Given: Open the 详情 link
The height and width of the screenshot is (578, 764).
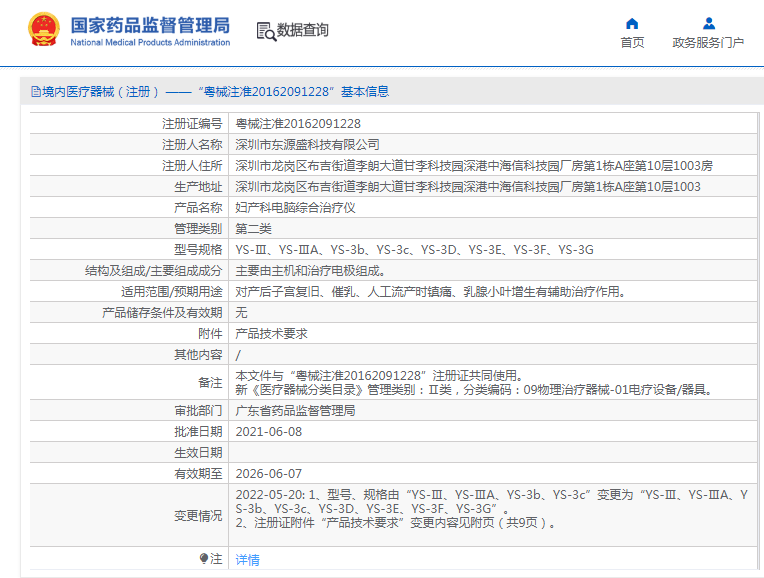Looking at the screenshot, I should [247, 560].
